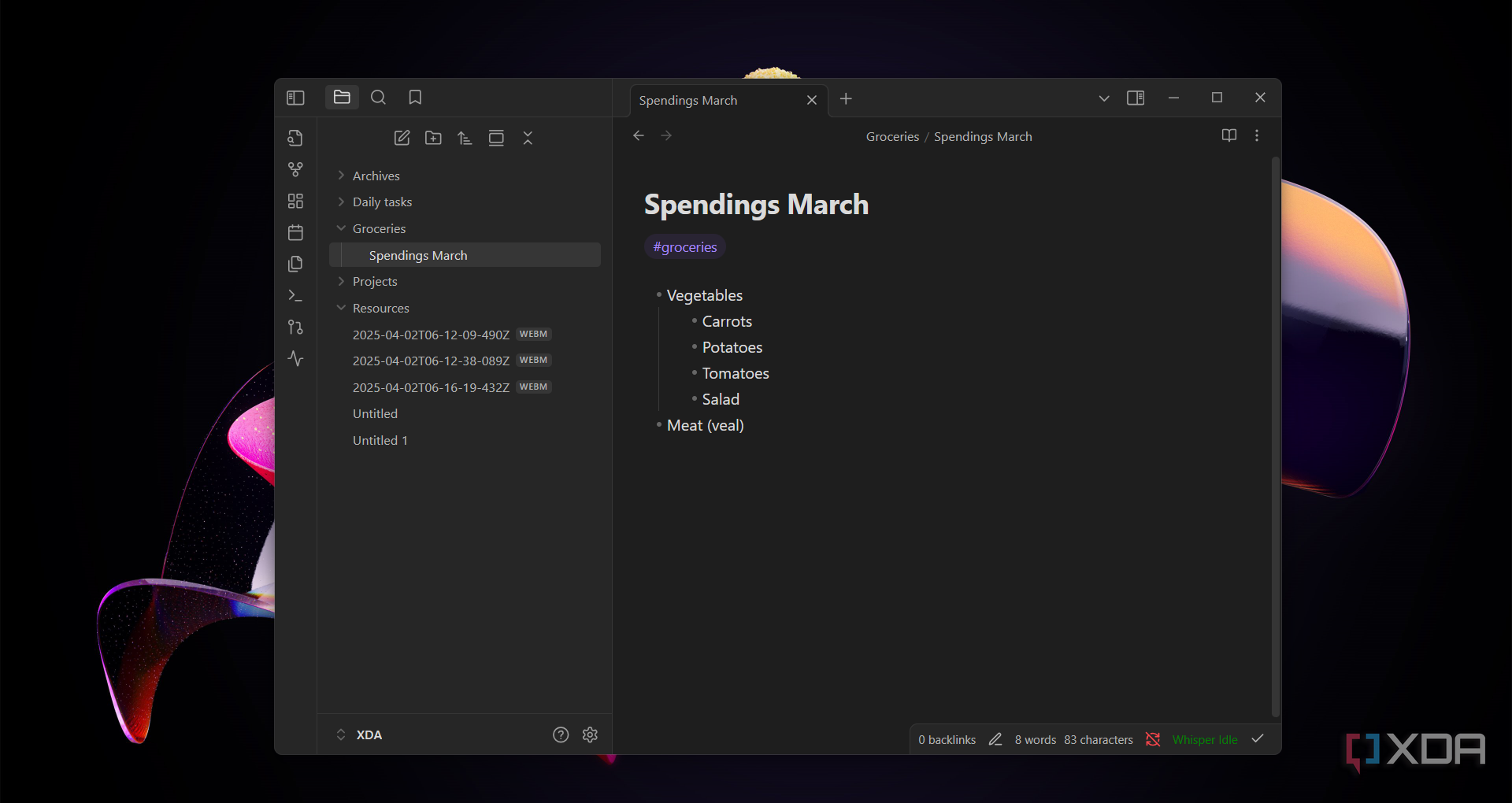Change file sort order
This screenshot has width=1512, height=803.
pyautogui.click(x=465, y=138)
